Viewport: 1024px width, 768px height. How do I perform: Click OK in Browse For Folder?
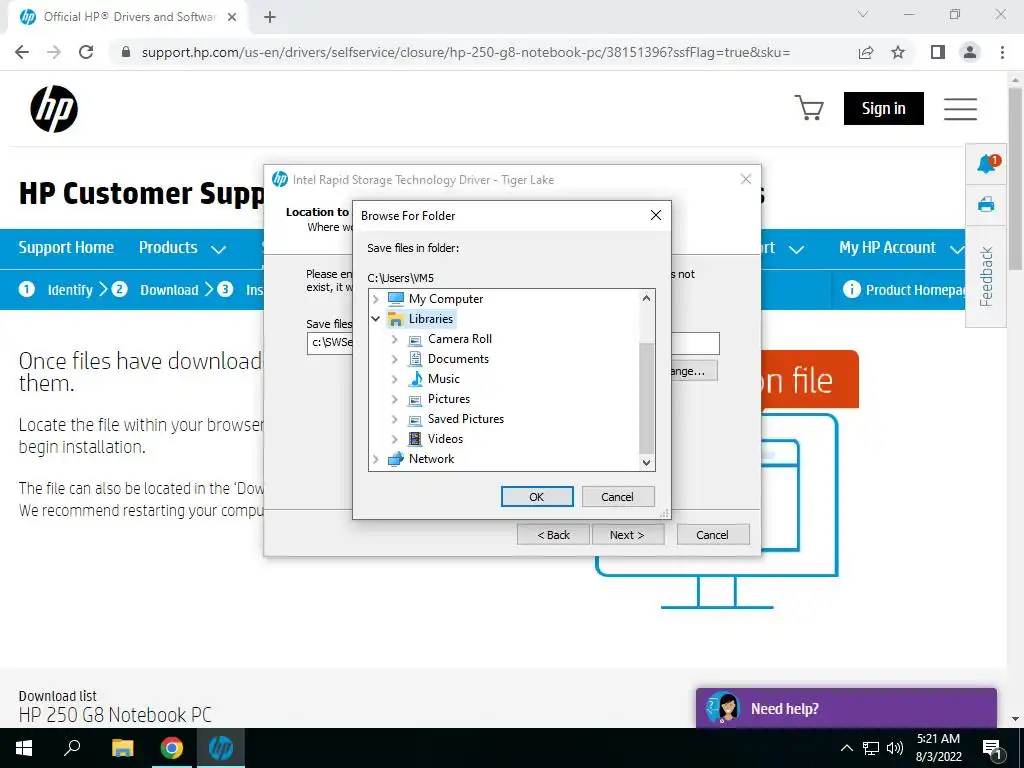click(537, 497)
